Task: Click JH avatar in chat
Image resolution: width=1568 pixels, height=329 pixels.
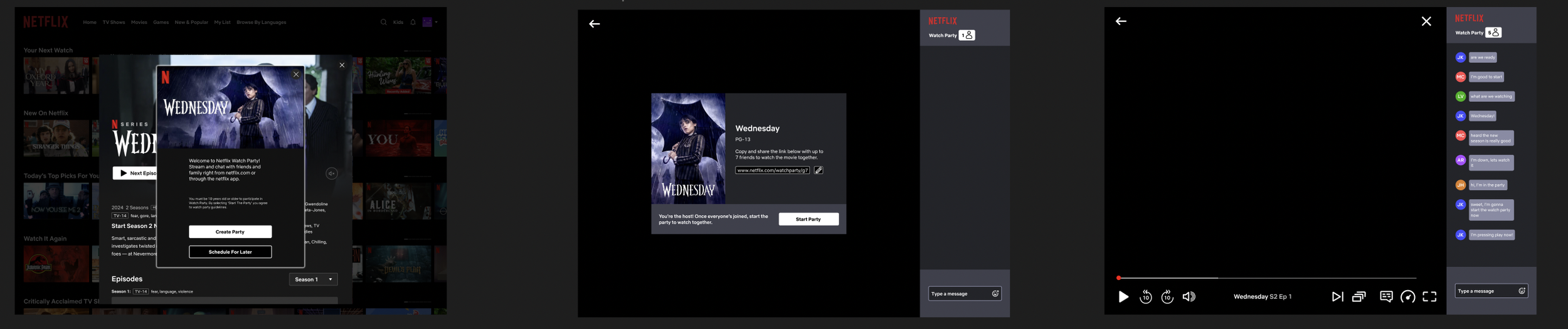Action: click(1460, 185)
